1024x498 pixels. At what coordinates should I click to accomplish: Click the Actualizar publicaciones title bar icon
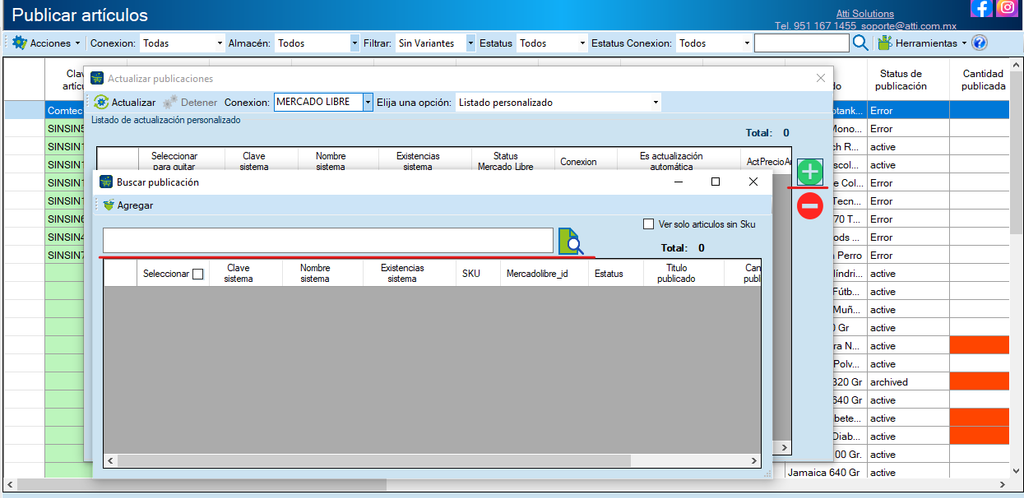pos(97,78)
